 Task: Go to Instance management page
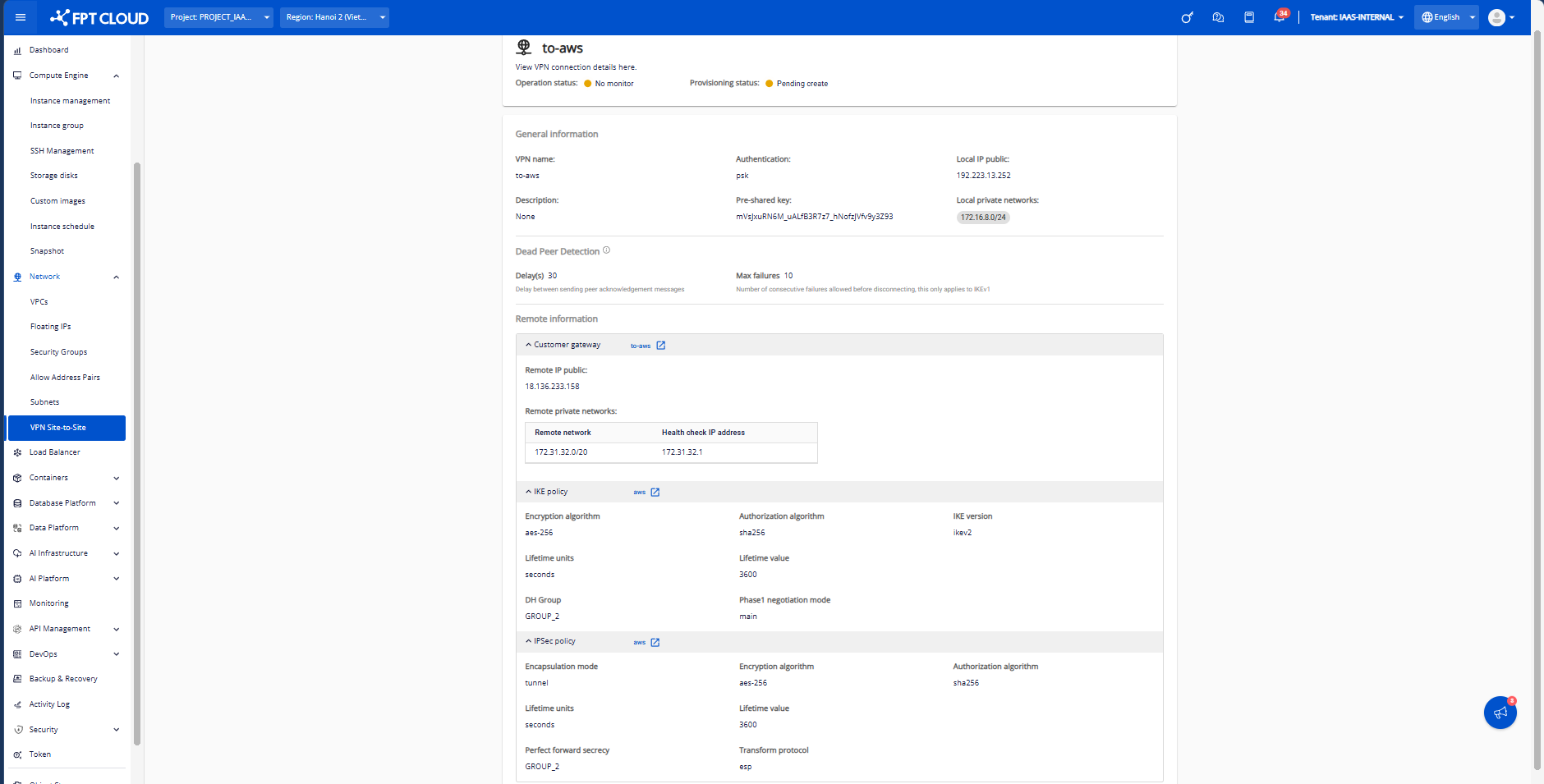pos(70,101)
